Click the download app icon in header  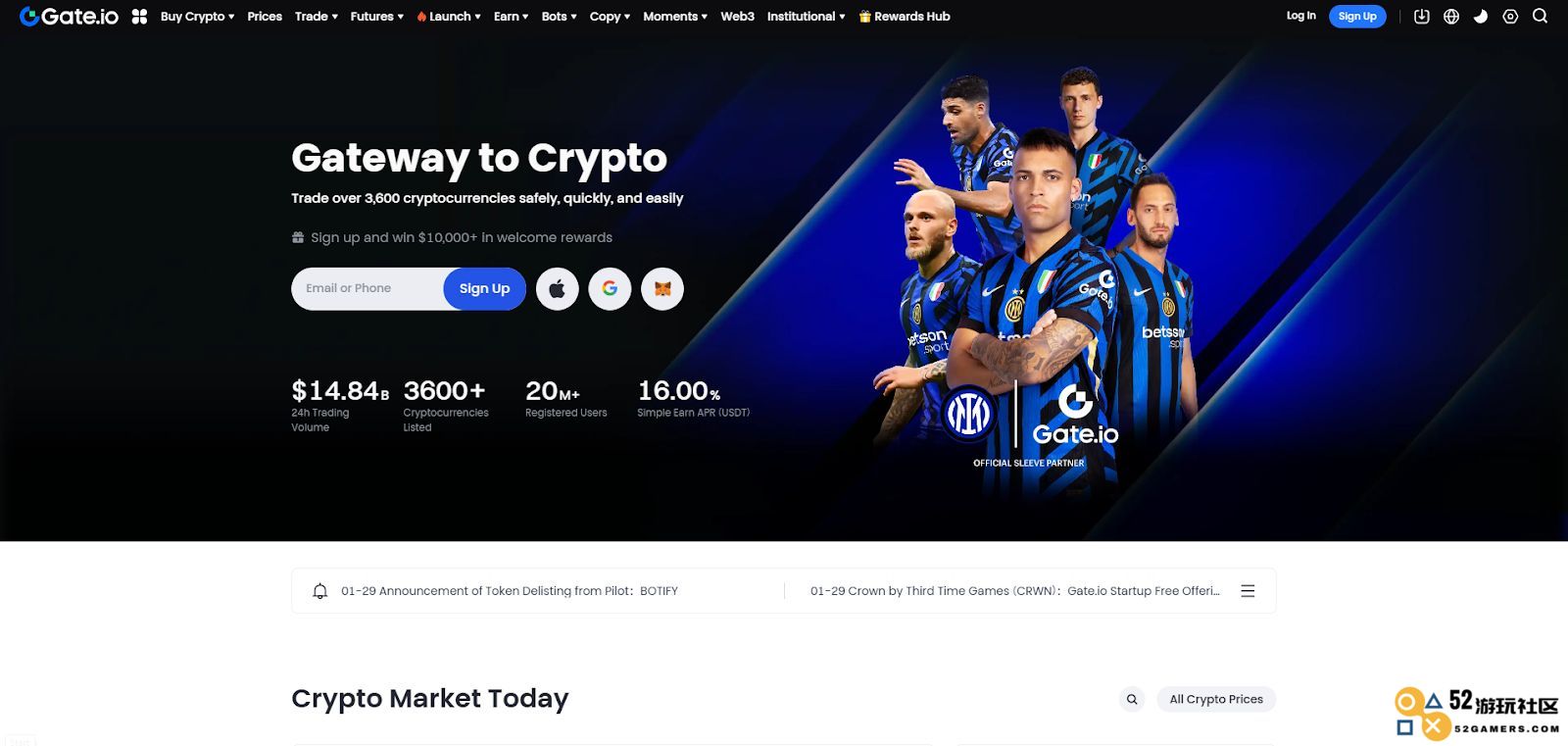(1422, 17)
